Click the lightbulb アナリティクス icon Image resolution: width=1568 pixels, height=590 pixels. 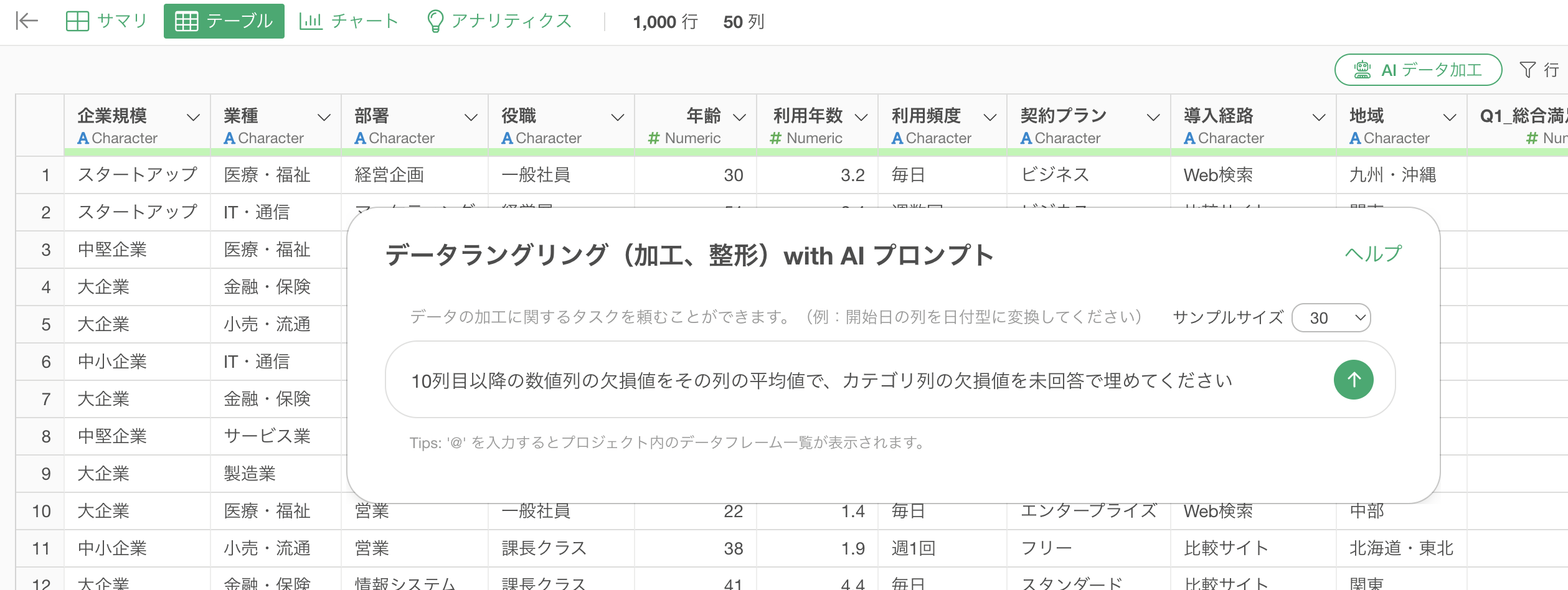435,21
